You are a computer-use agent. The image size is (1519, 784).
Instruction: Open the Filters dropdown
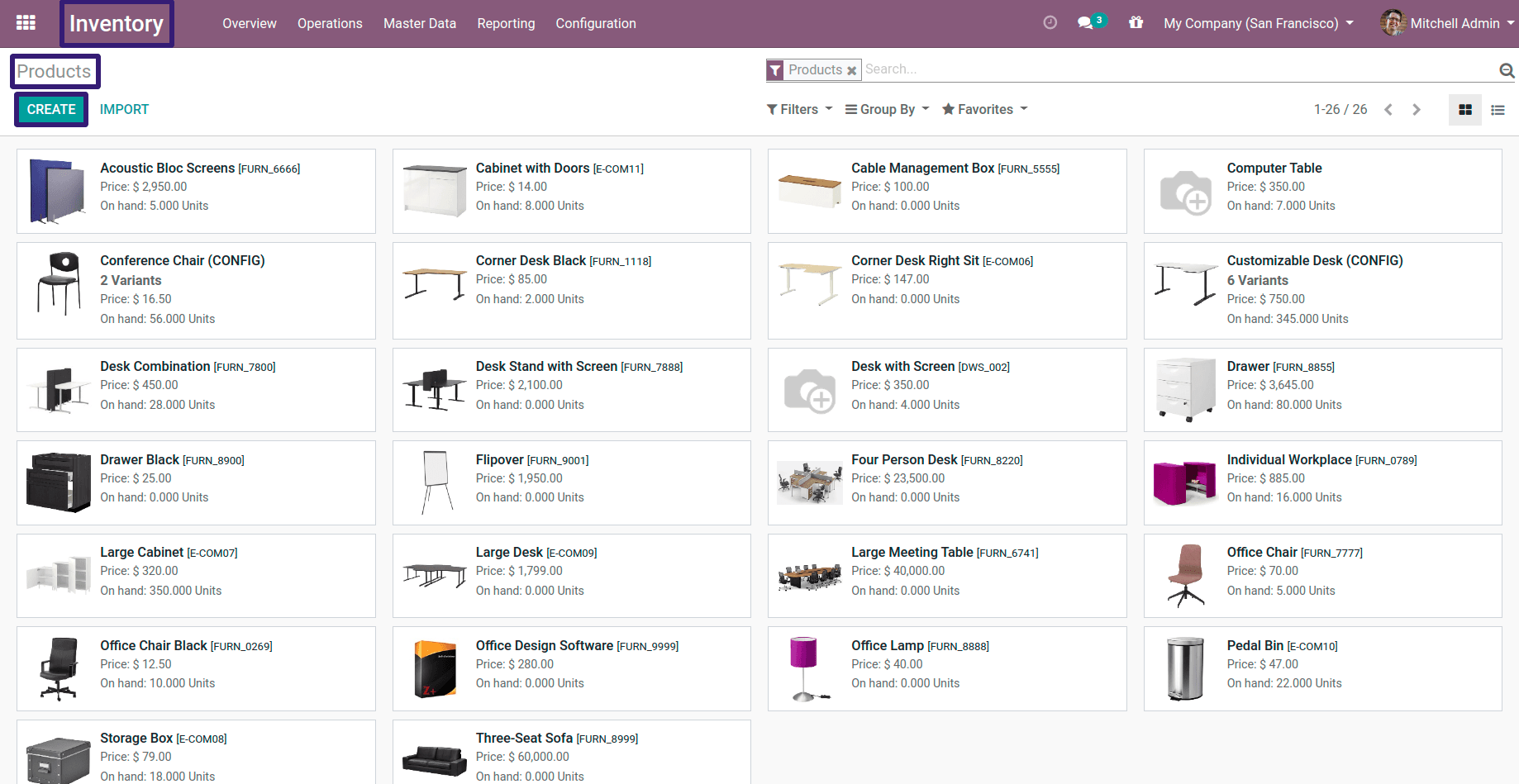click(x=799, y=109)
